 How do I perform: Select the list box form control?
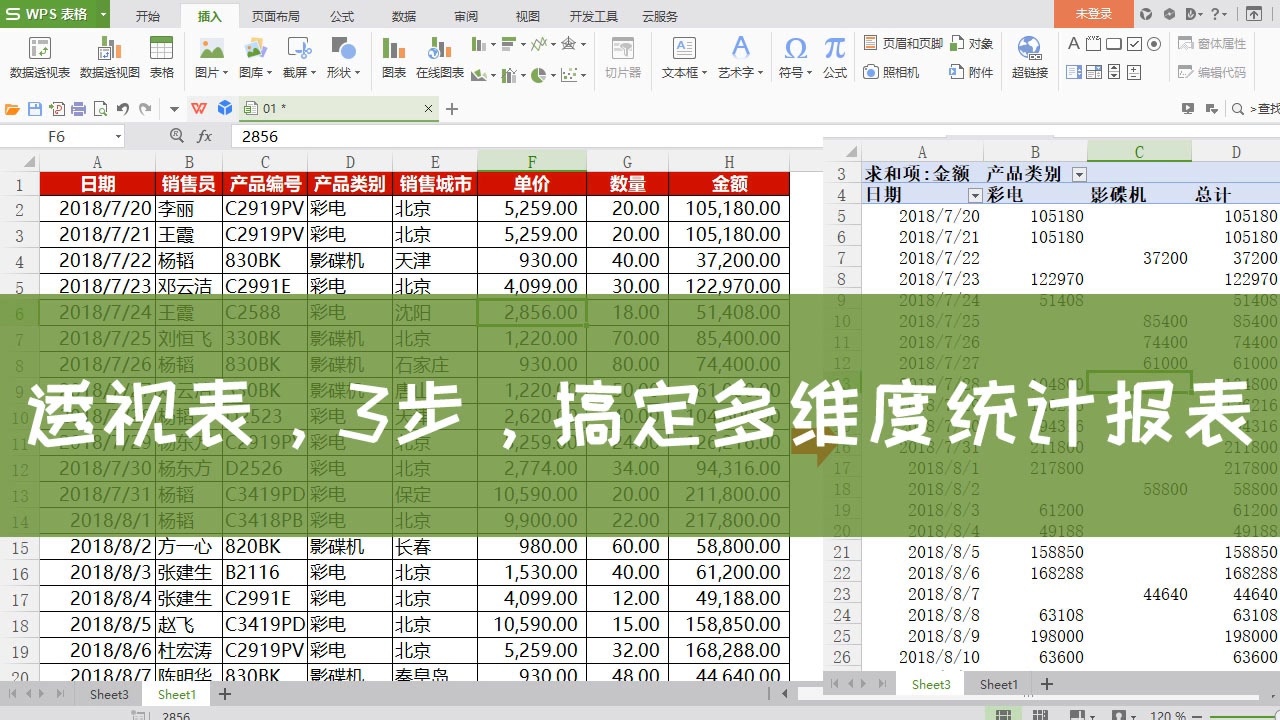click(x=1074, y=72)
